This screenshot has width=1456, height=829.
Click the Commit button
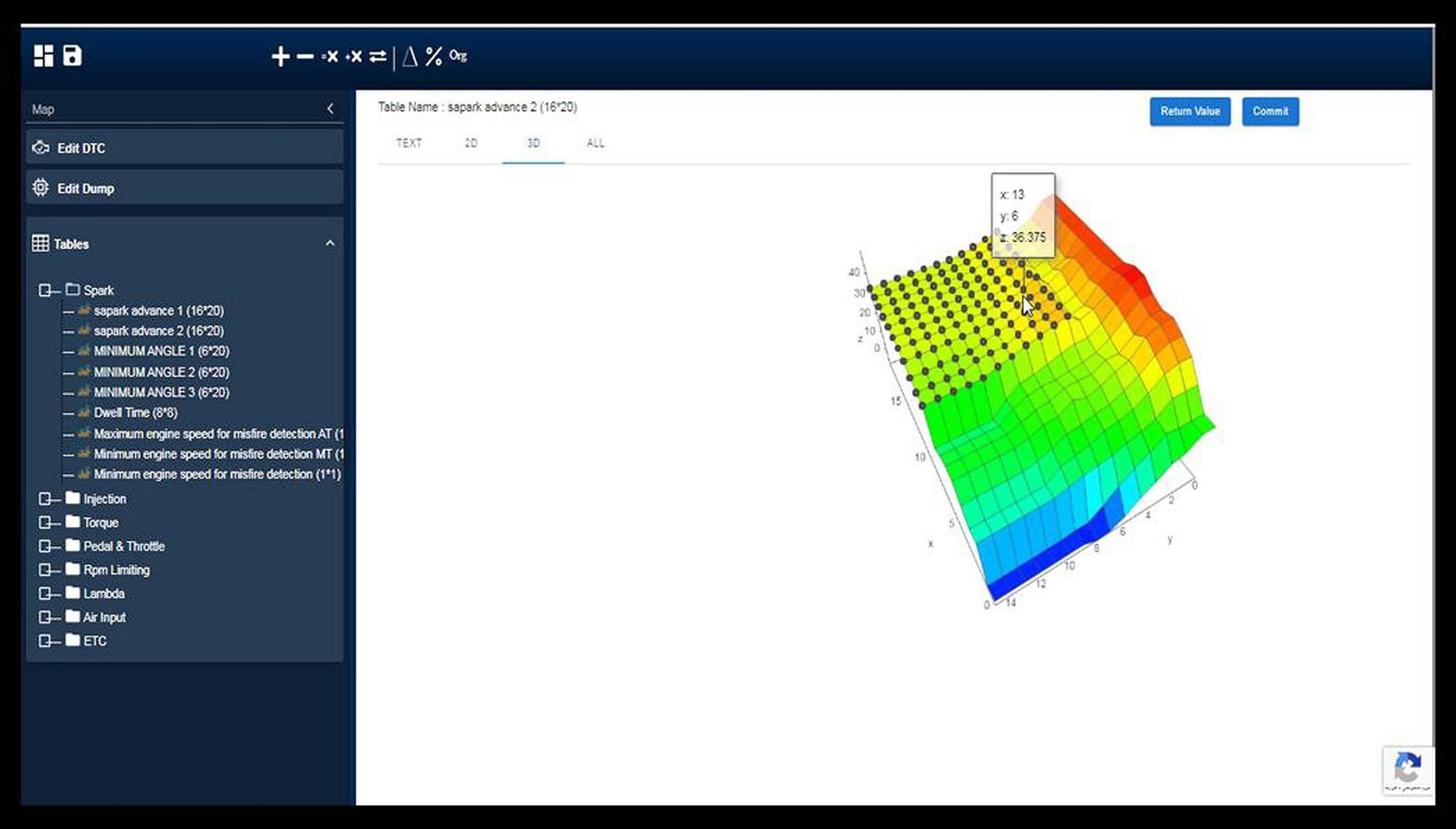(1270, 111)
